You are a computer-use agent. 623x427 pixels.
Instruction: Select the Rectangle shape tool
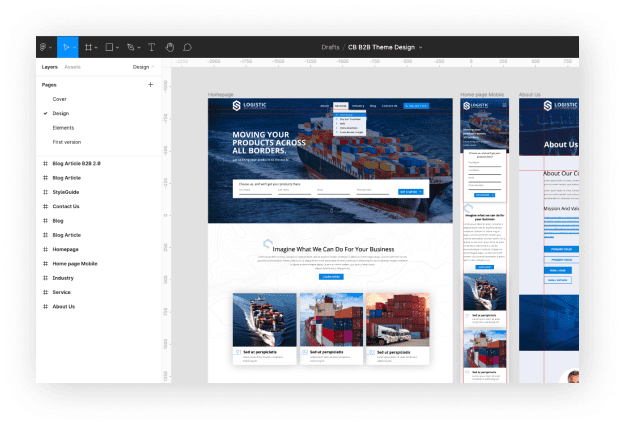coord(109,47)
